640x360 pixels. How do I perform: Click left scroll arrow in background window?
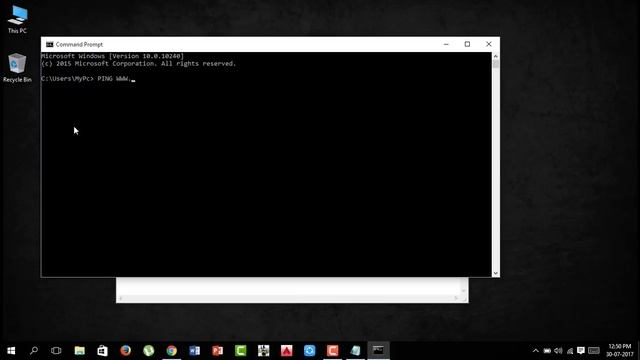[x=120, y=298]
